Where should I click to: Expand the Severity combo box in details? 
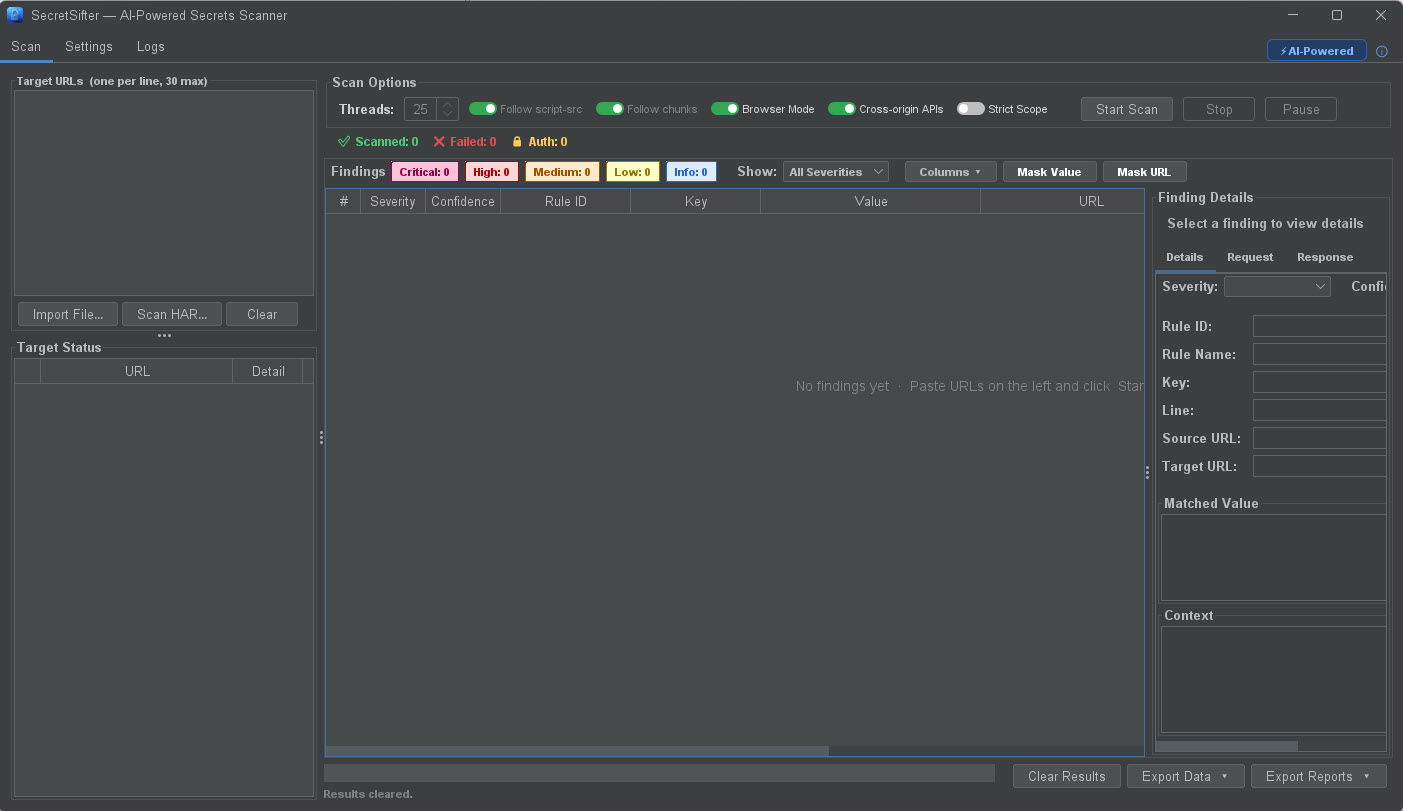1277,287
